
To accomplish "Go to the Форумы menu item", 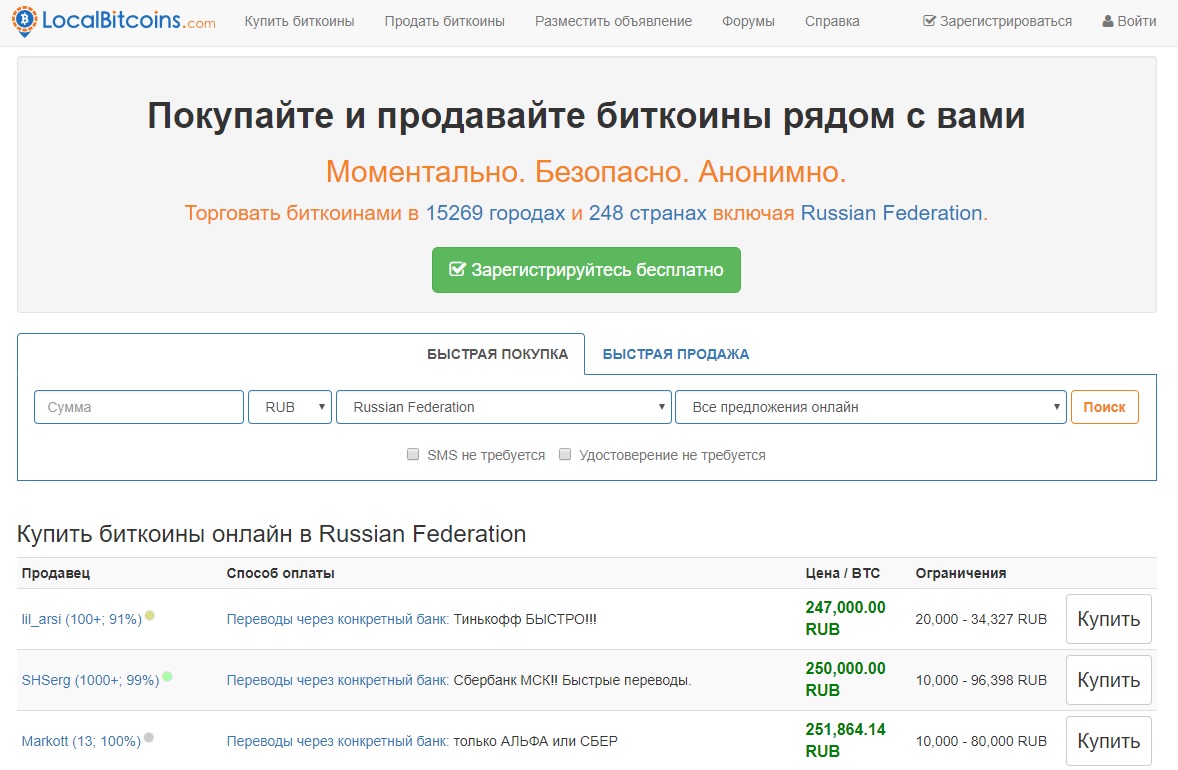I will tap(748, 21).
